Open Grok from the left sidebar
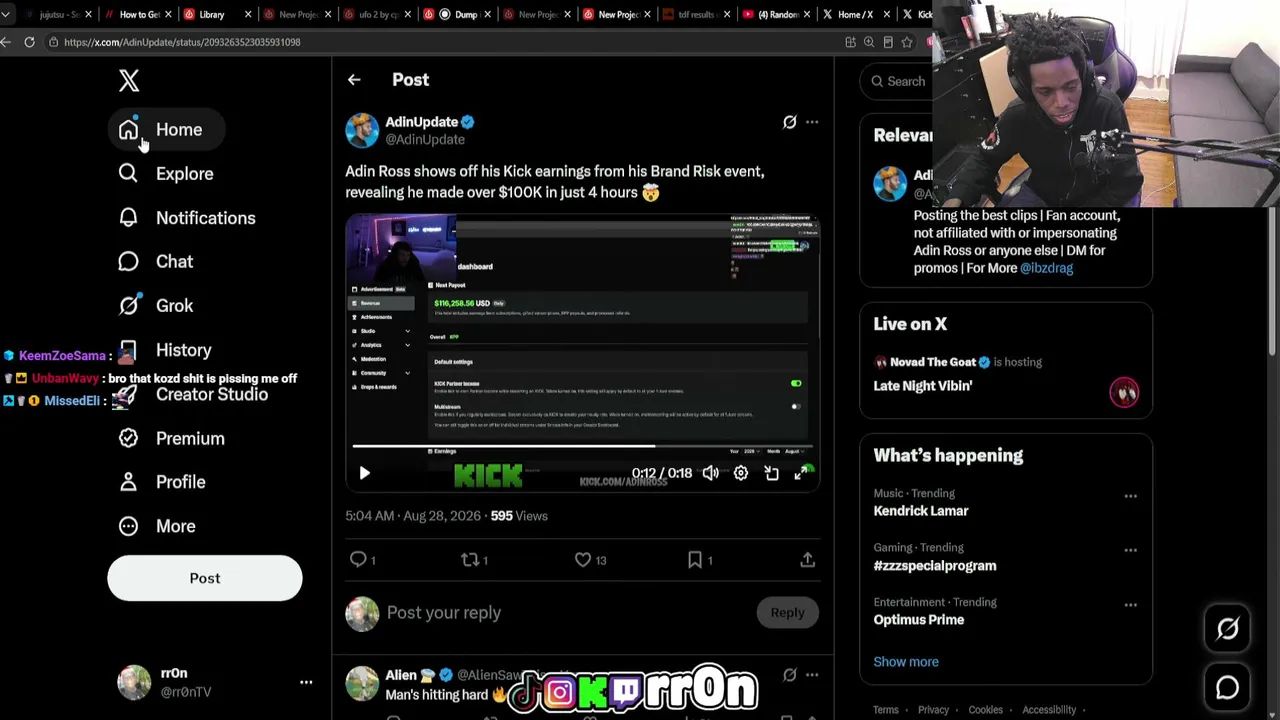This screenshot has width=1280, height=720. [x=156, y=306]
